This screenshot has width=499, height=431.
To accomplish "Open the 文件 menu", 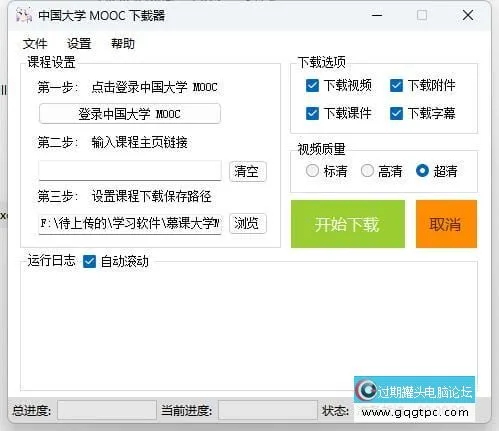I will (x=35, y=44).
